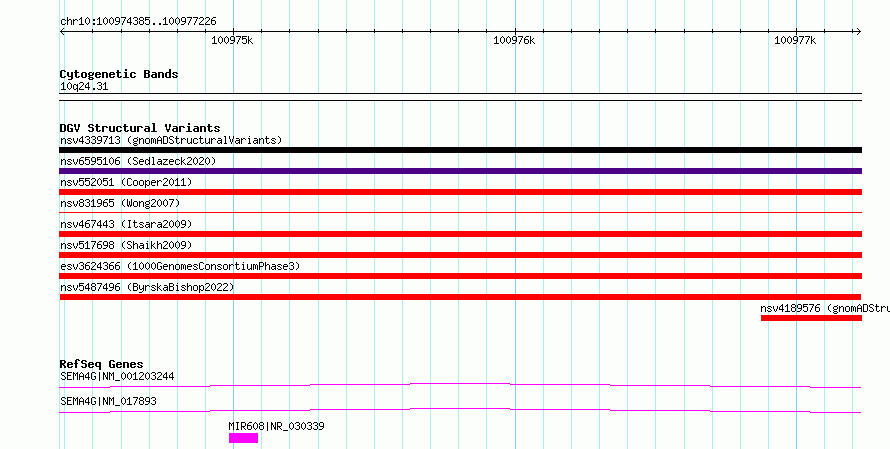Open variant nsv6595106 (Sedlazeck2020) label
This screenshot has width=890, height=449.
138,161
